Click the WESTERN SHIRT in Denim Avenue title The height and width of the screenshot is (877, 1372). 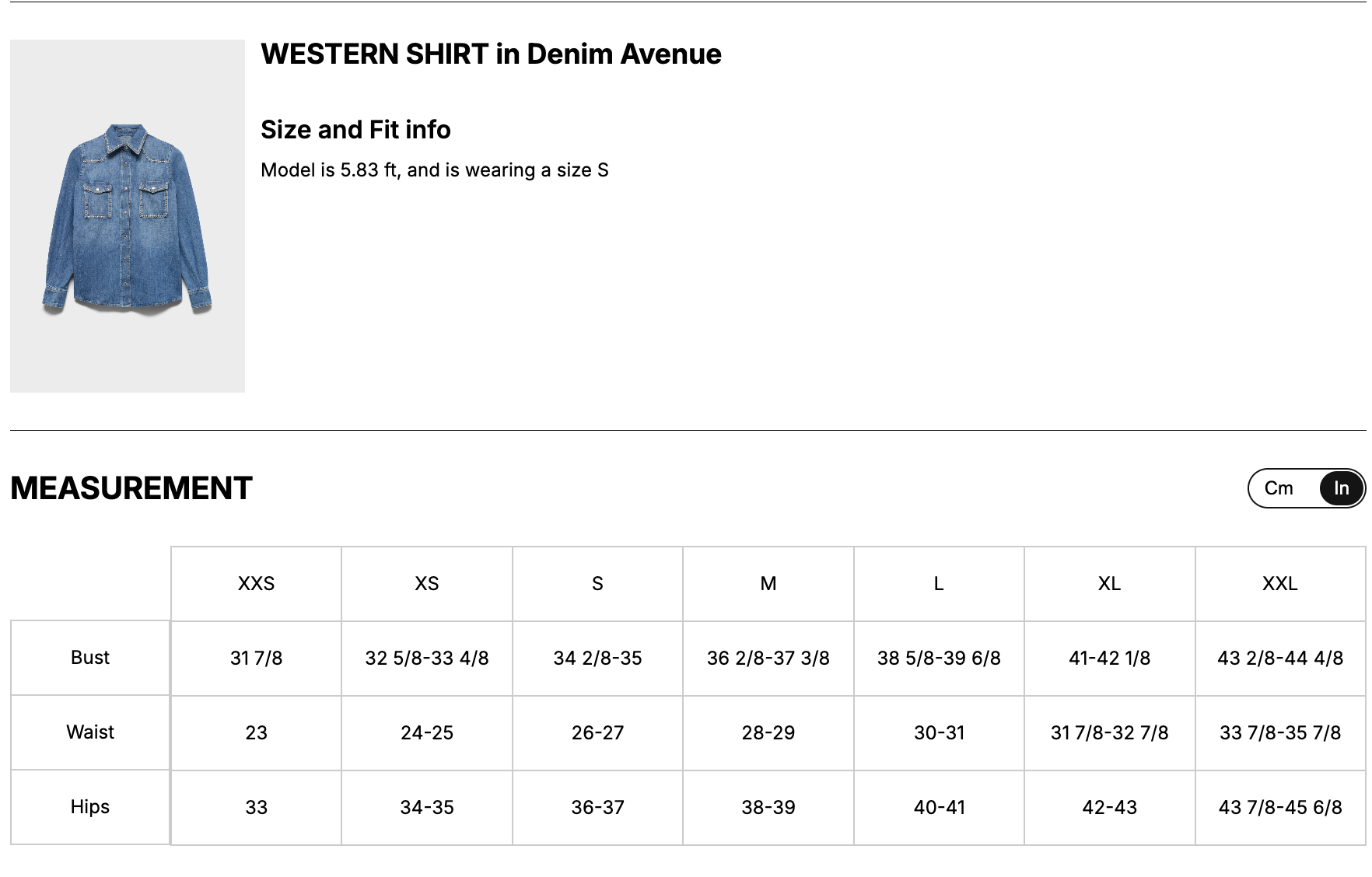click(491, 54)
